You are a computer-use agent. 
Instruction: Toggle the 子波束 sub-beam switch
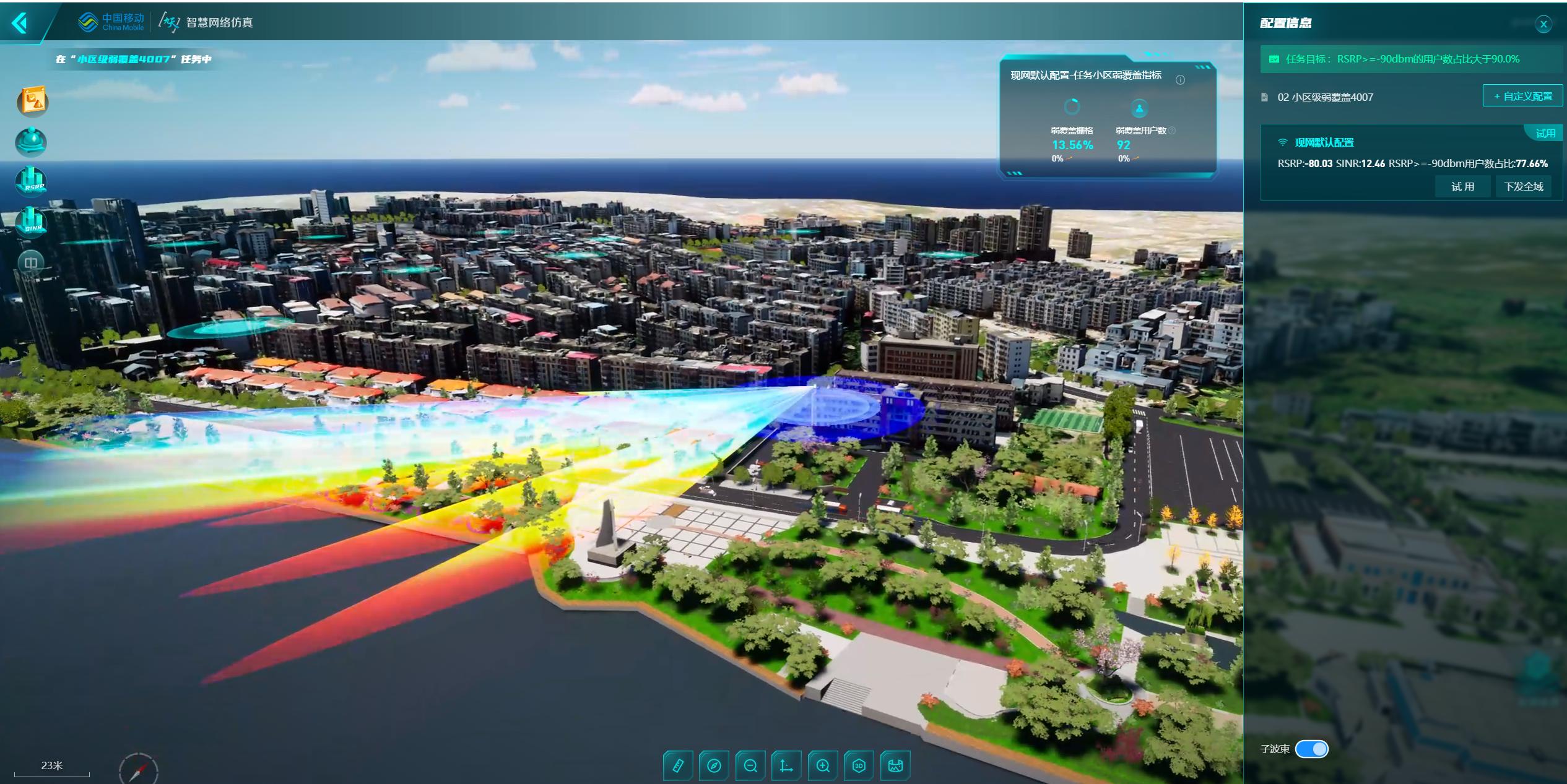(1311, 749)
